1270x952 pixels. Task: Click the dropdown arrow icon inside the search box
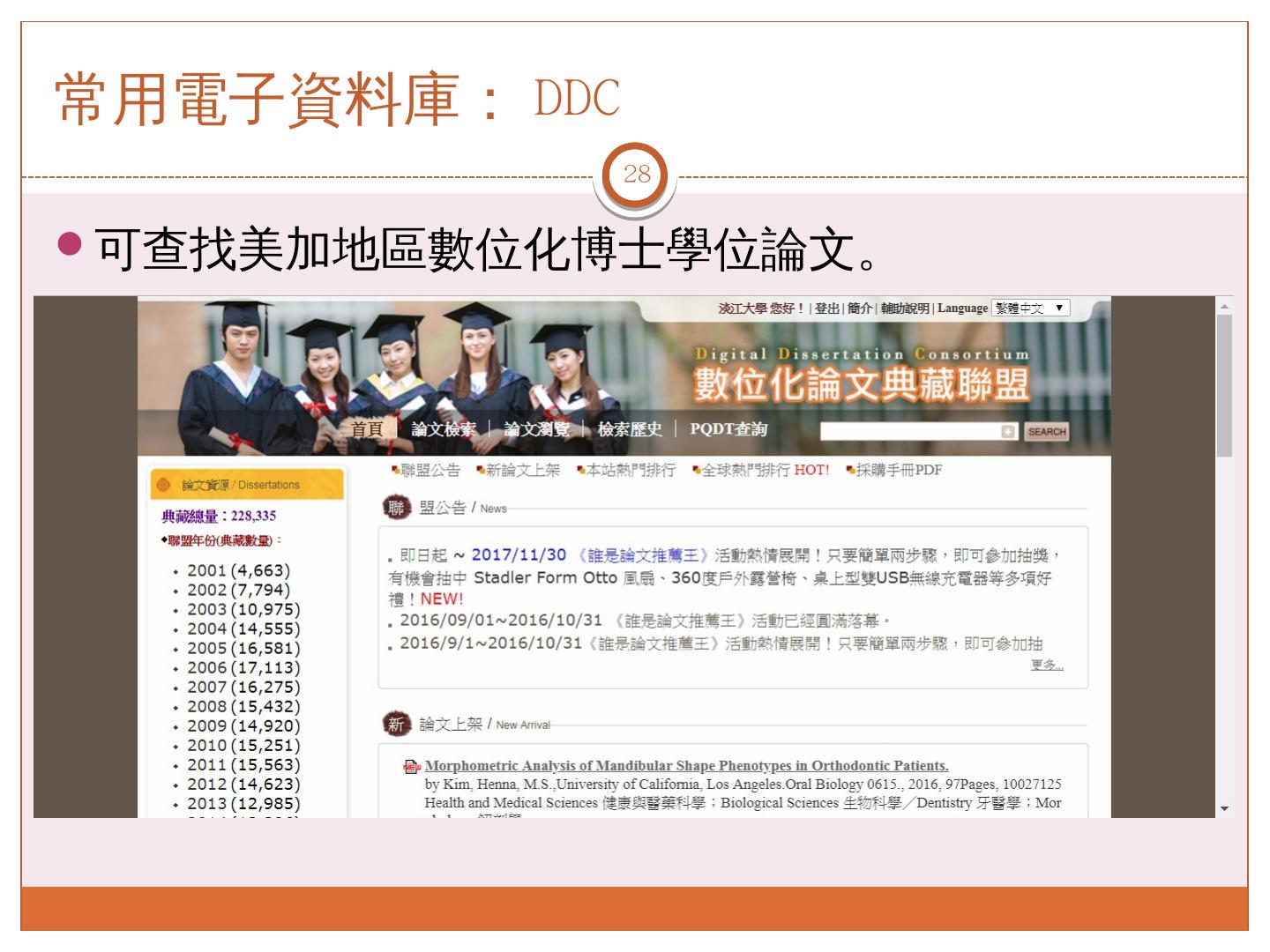pos(1008,432)
